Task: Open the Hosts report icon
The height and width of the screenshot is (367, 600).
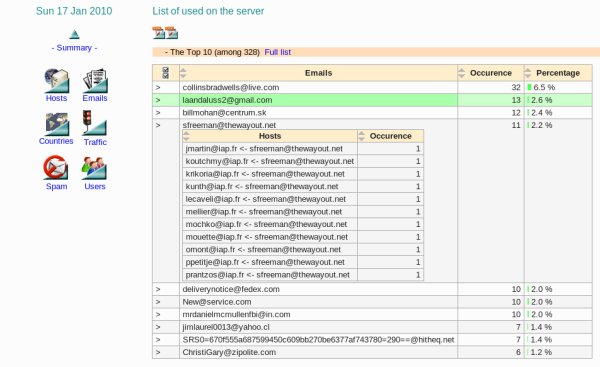Action: coord(57,80)
